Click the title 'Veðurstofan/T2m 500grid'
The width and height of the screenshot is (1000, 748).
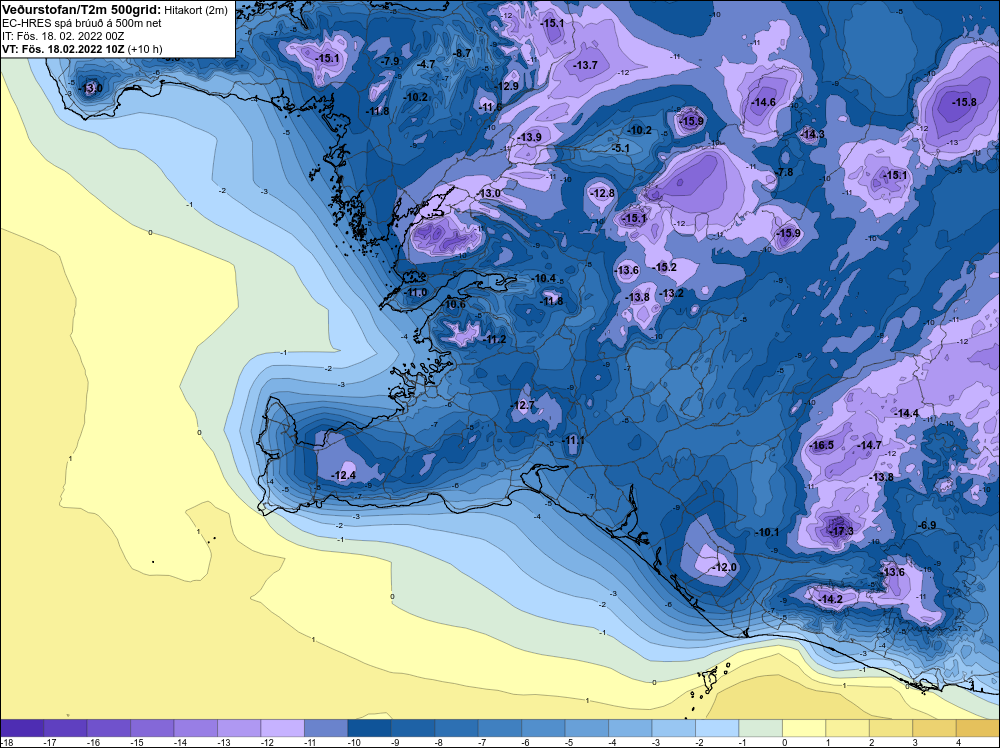coord(82,10)
